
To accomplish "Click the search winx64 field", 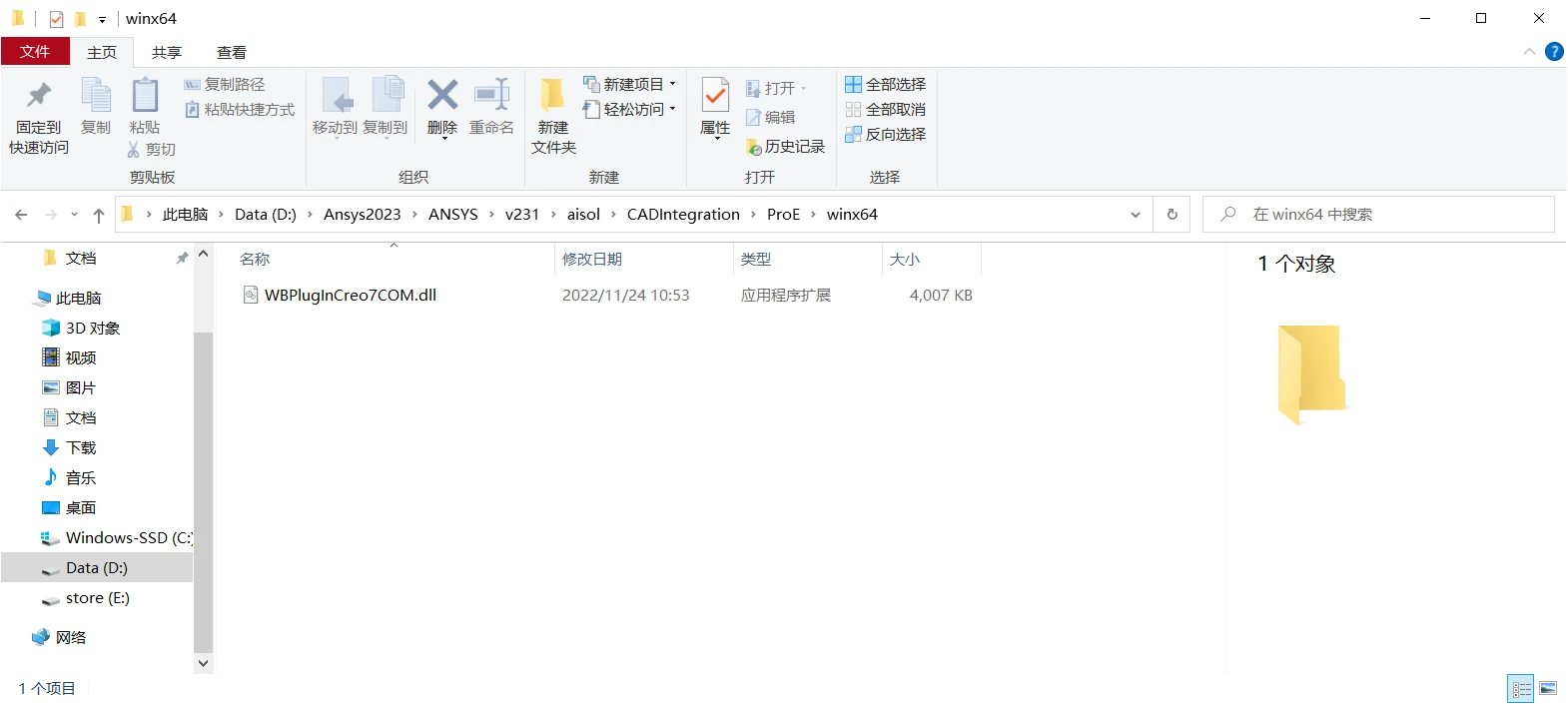I will (x=1378, y=215).
